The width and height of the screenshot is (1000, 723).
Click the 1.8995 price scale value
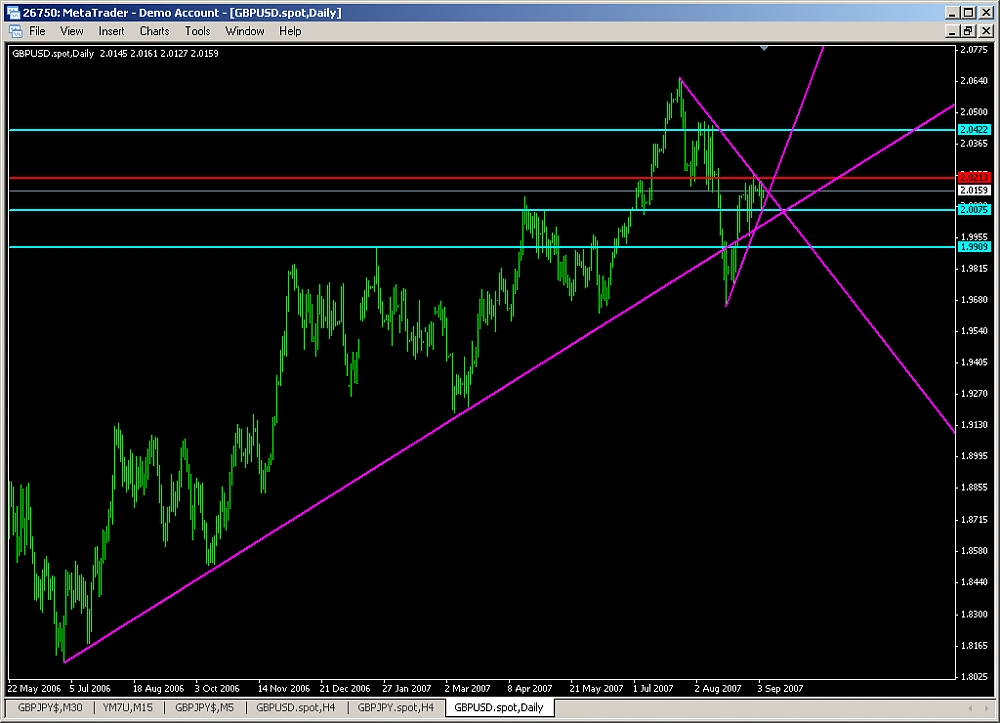974,456
